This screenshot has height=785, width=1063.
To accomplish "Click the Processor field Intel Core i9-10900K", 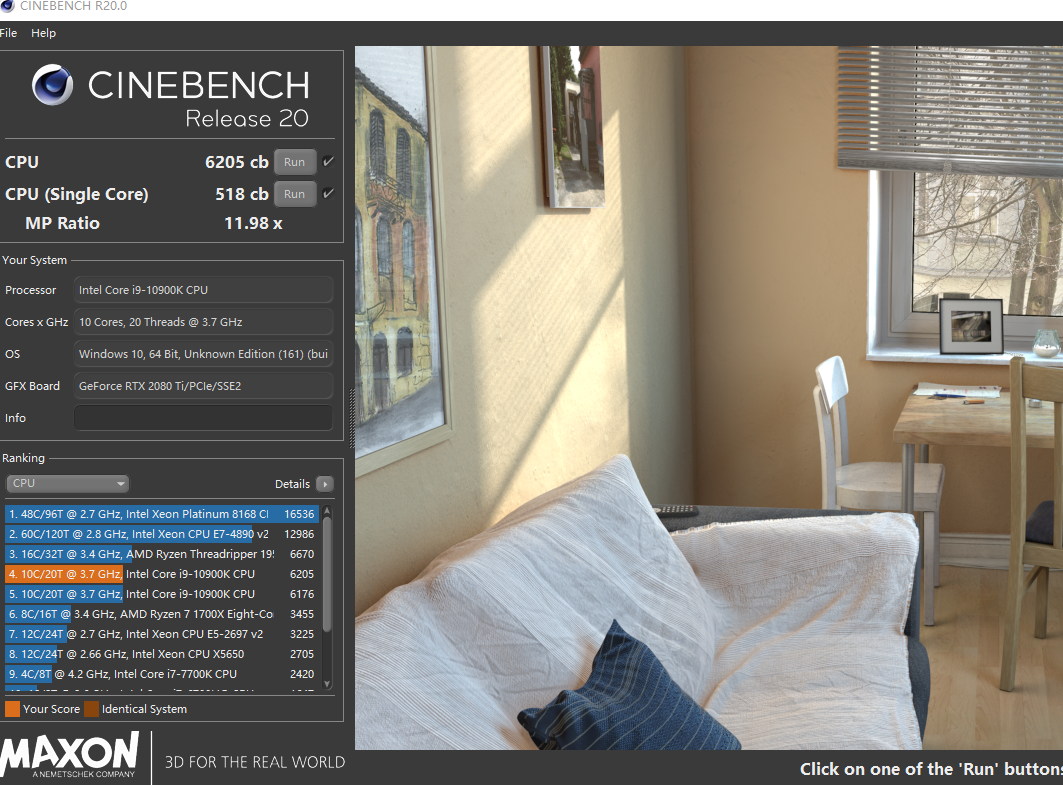I will pyautogui.click(x=203, y=289).
